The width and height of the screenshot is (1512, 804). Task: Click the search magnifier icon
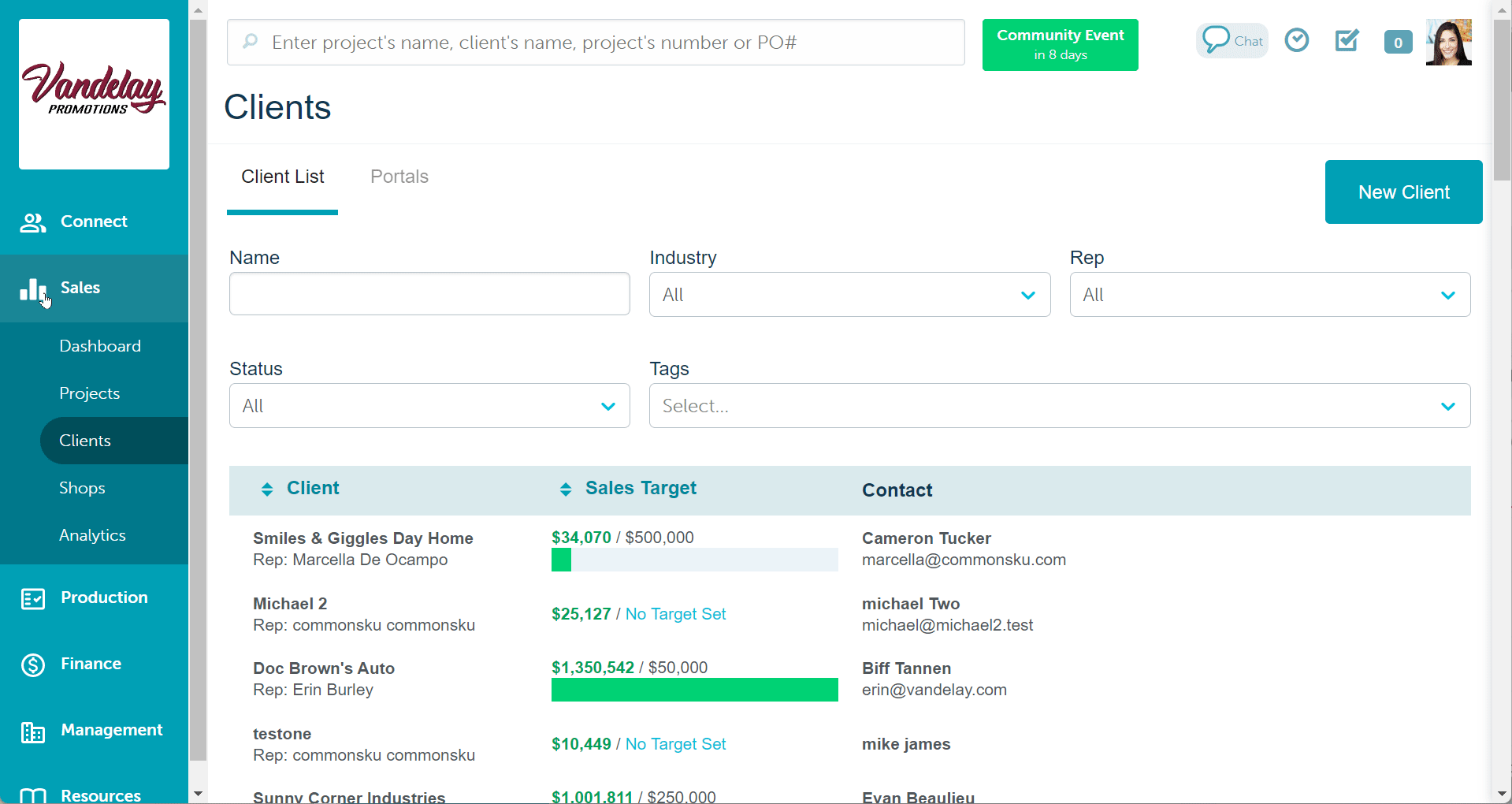click(250, 41)
